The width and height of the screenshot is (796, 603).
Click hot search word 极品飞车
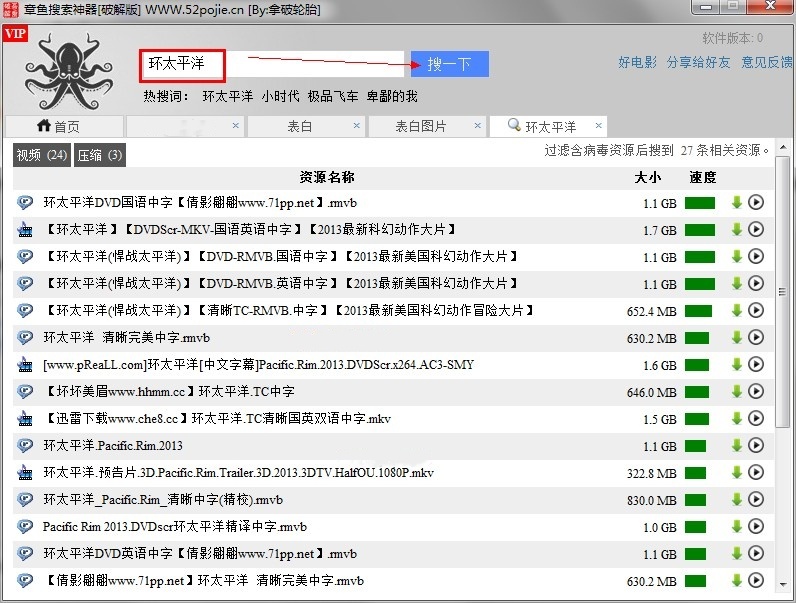click(x=333, y=96)
